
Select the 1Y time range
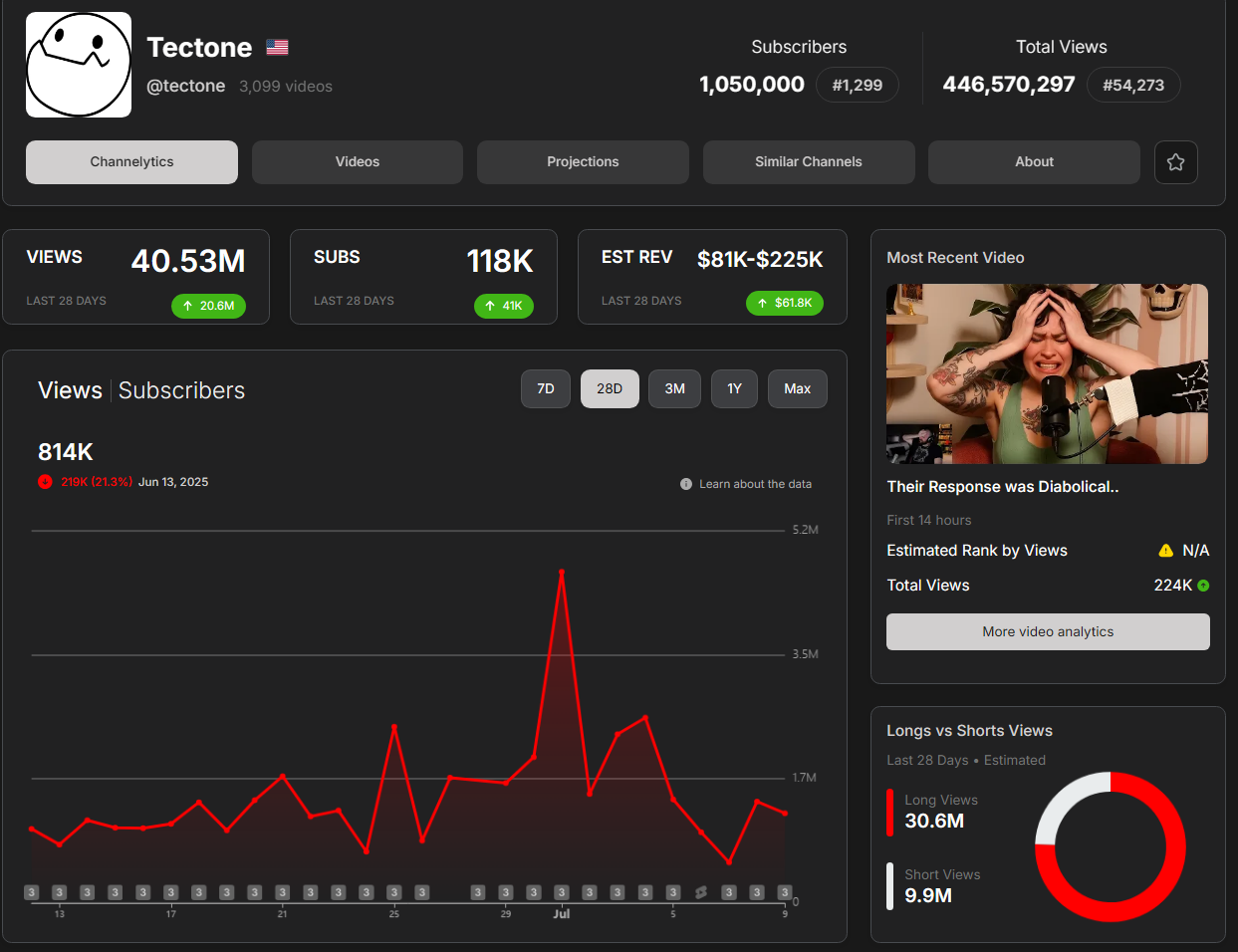click(735, 389)
